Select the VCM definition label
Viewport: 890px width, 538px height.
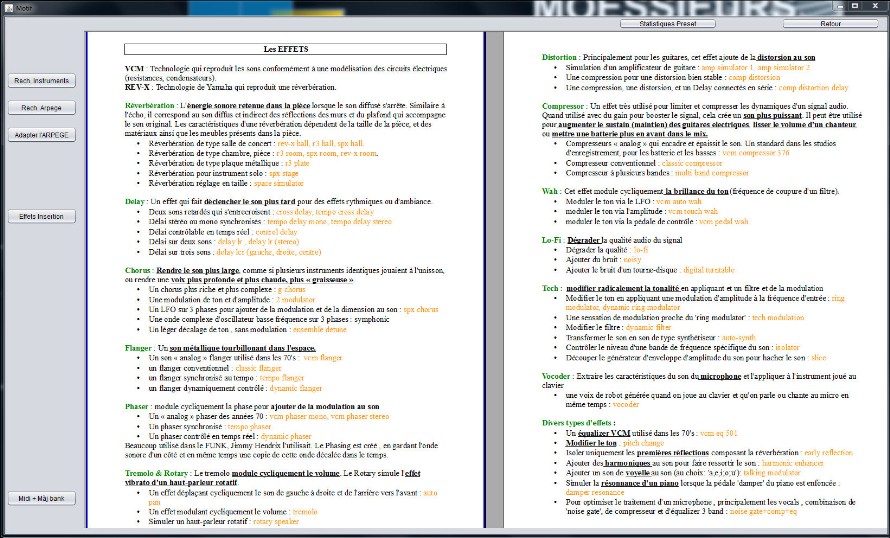tap(134, 69)
